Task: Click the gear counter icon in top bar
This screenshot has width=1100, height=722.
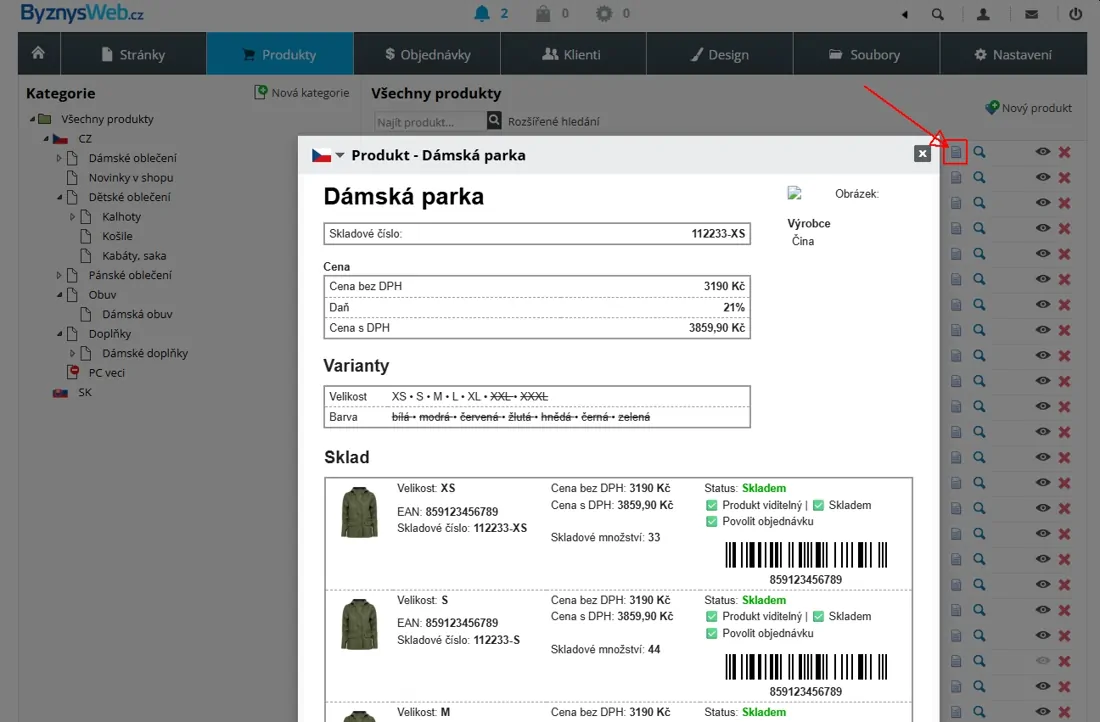Action: [604, 13]
